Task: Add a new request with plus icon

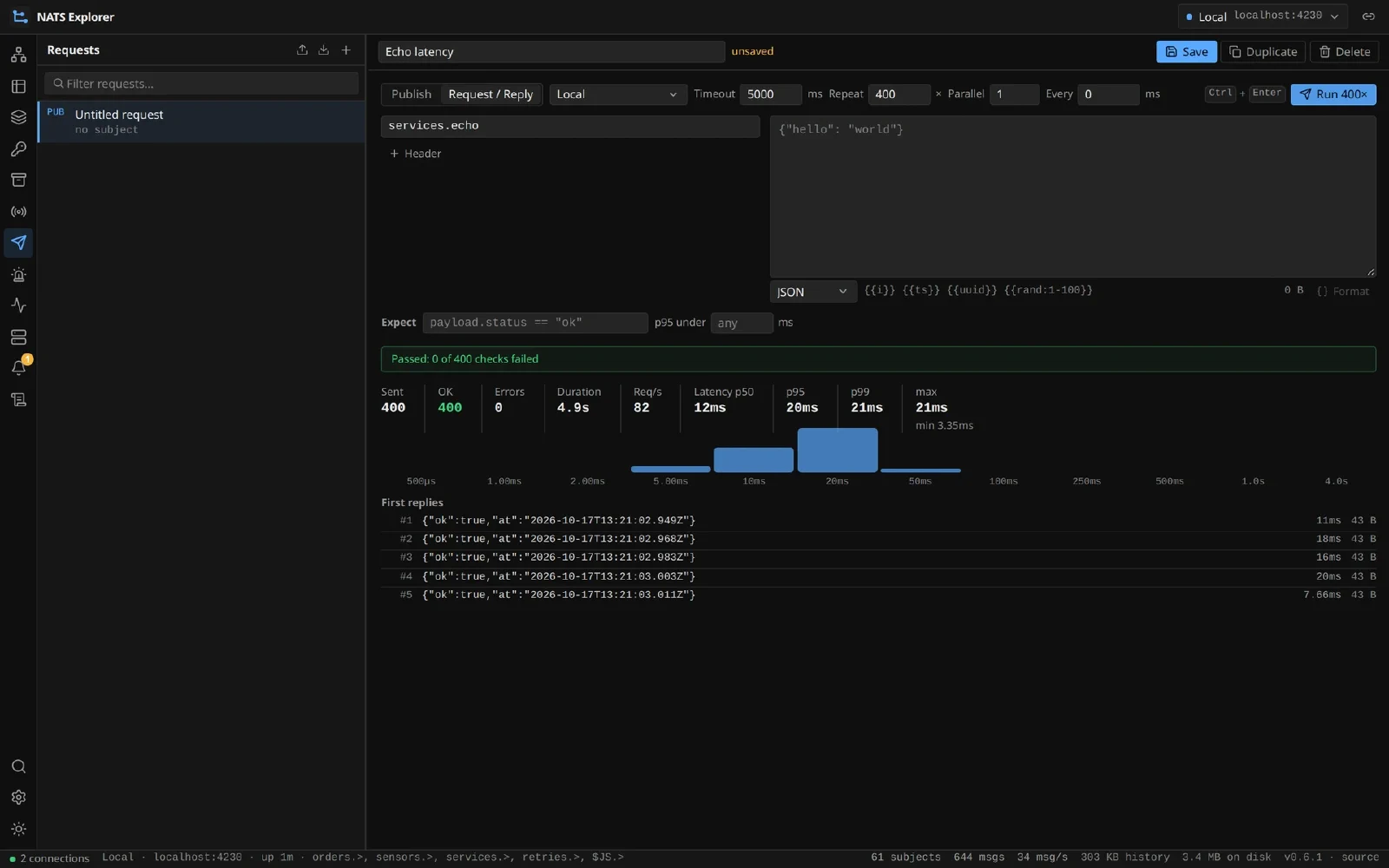Action: (346, 50)
